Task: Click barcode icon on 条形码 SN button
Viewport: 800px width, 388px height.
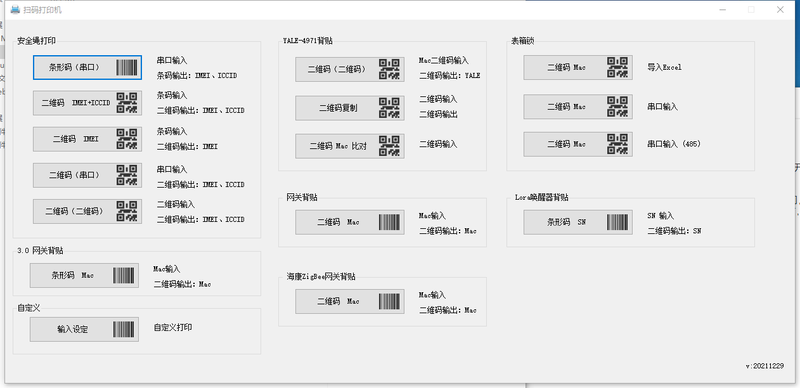Action: tap(617, 222)
